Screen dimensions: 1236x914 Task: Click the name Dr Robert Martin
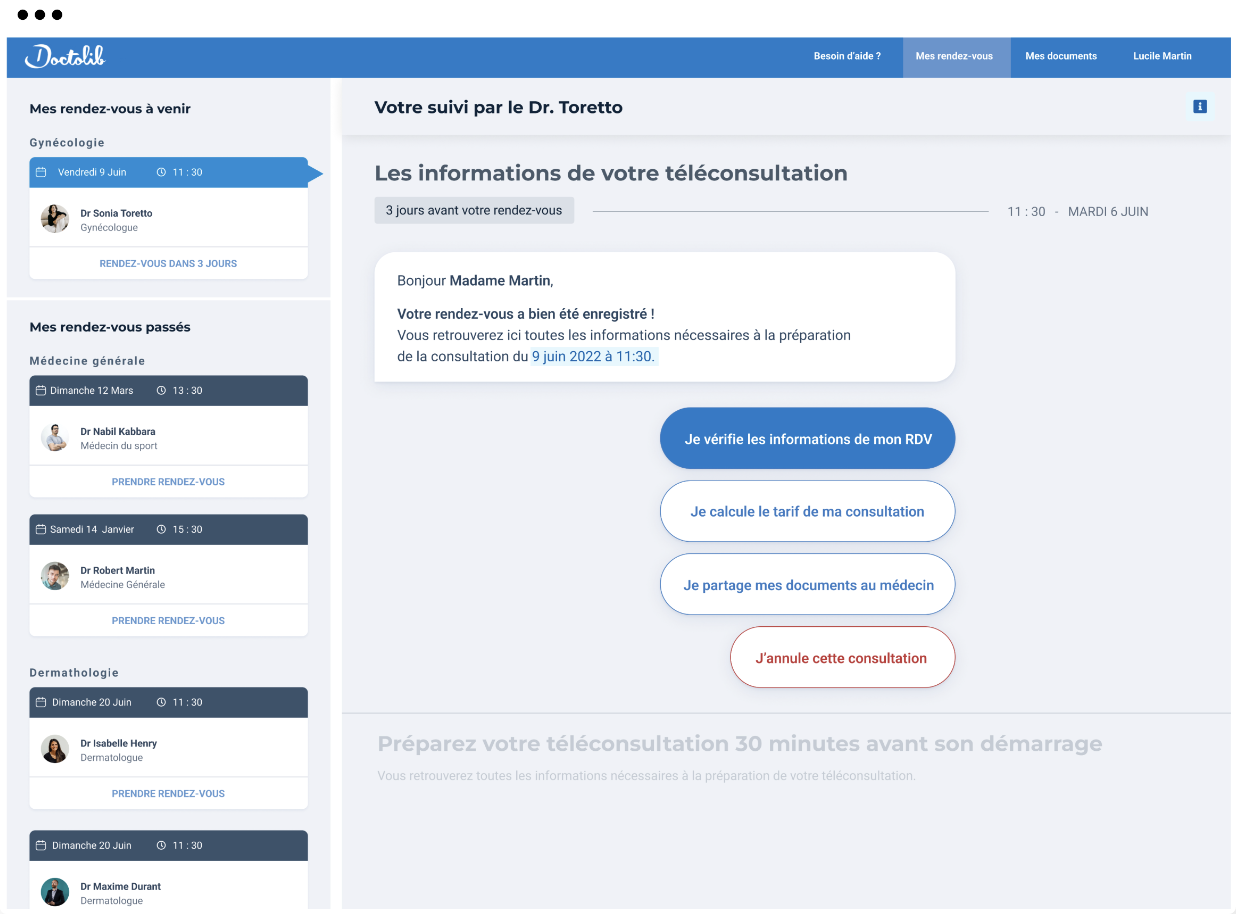[x=118, y=570]
